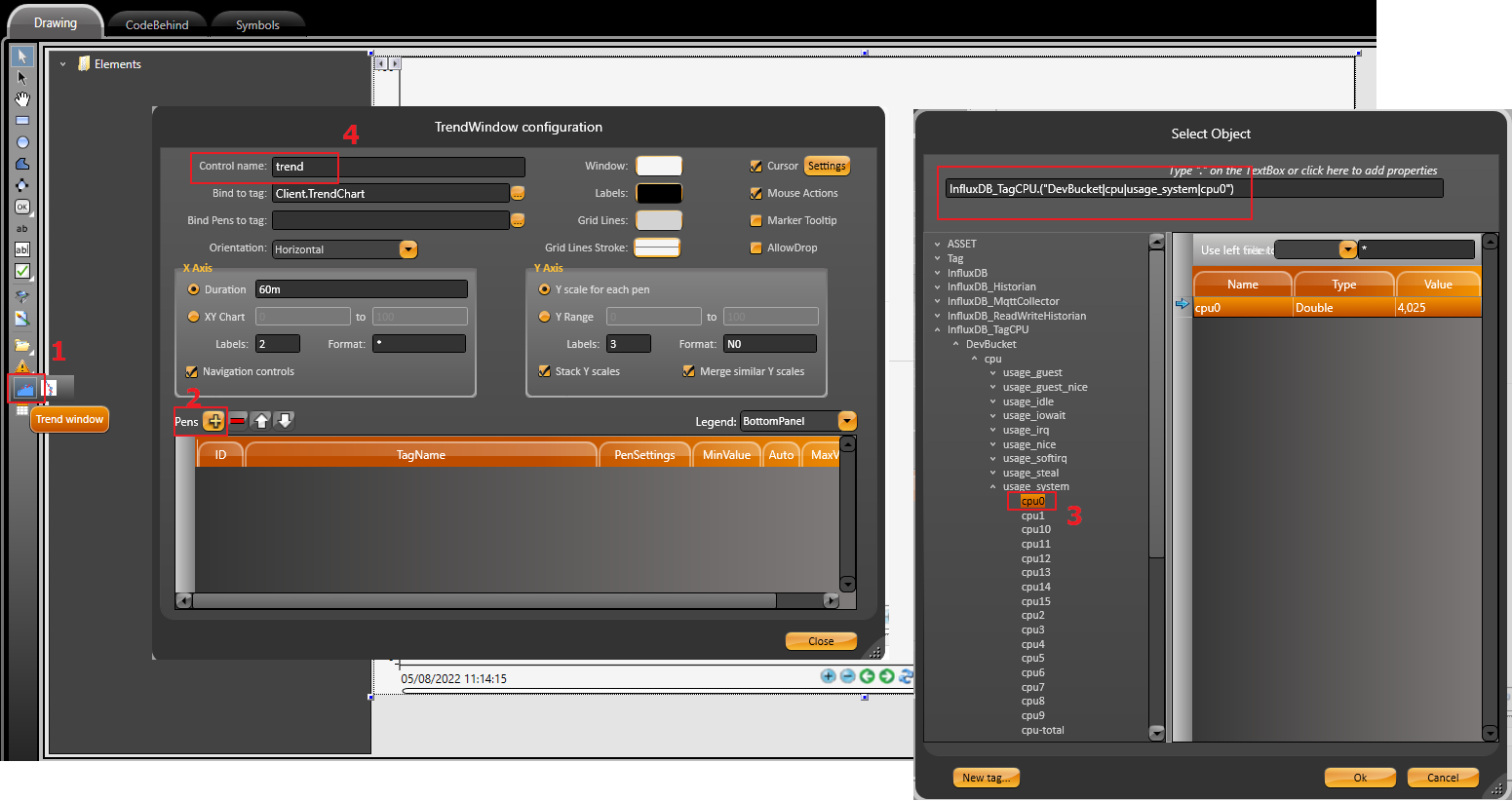Image resolution: width=1512 pixels, height=801 pixels.
Task: Enable the AllowDrop checkbox
Action: 756,248
